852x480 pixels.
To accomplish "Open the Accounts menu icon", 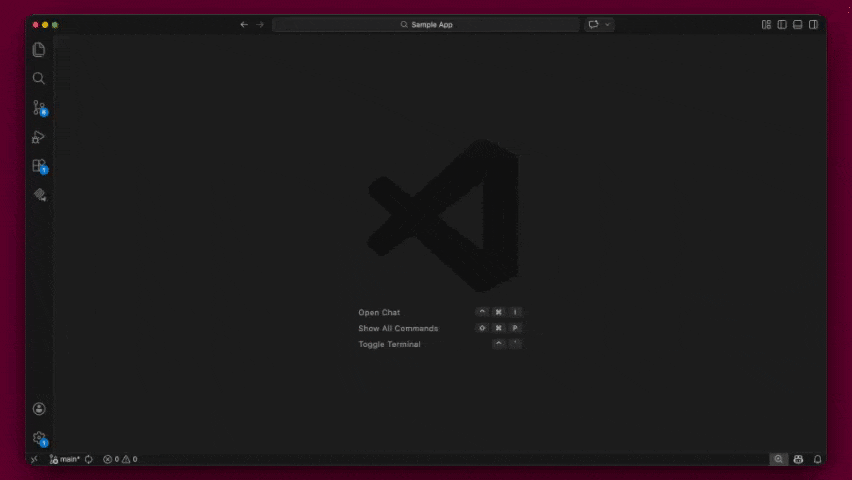I will point(39,409).
